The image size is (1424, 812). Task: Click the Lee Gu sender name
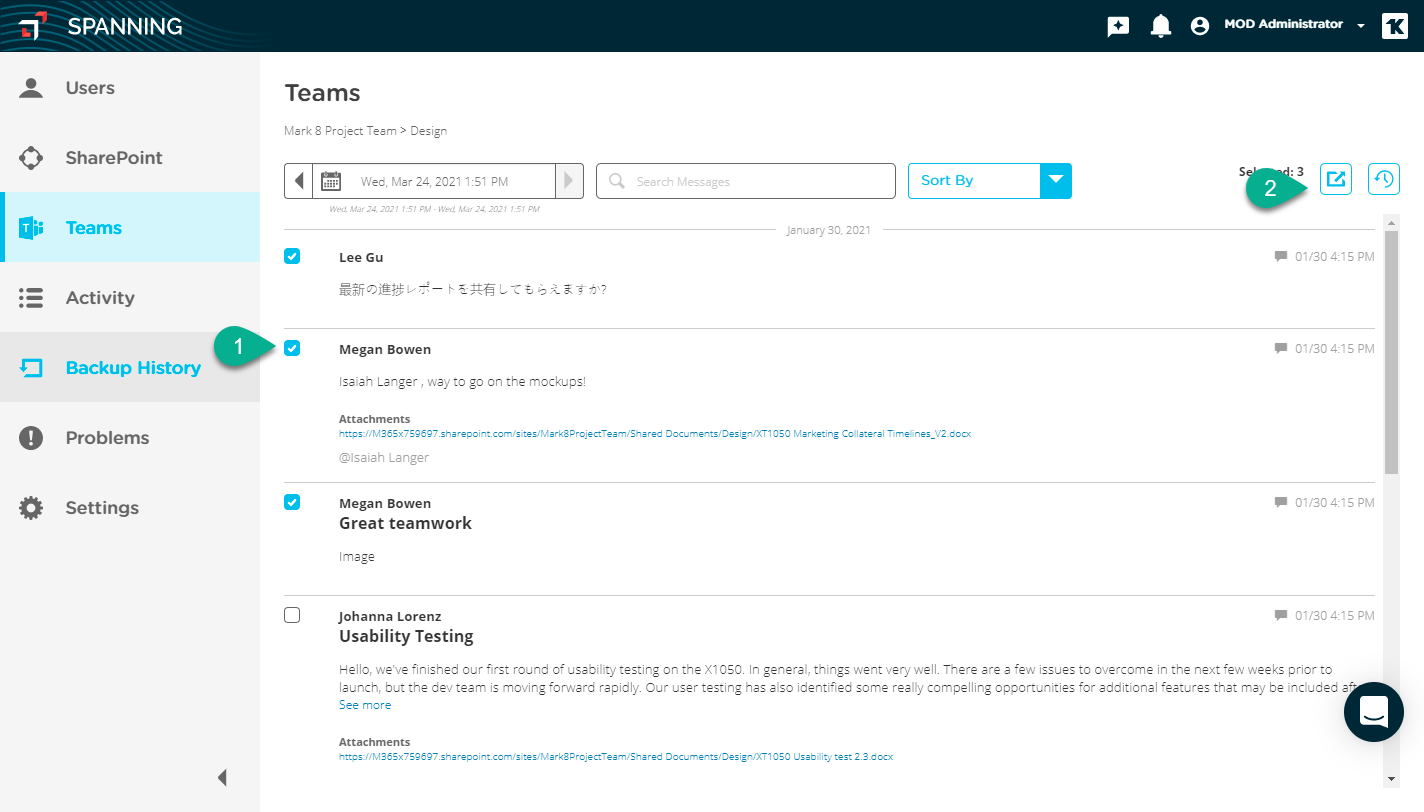(361, 258)
